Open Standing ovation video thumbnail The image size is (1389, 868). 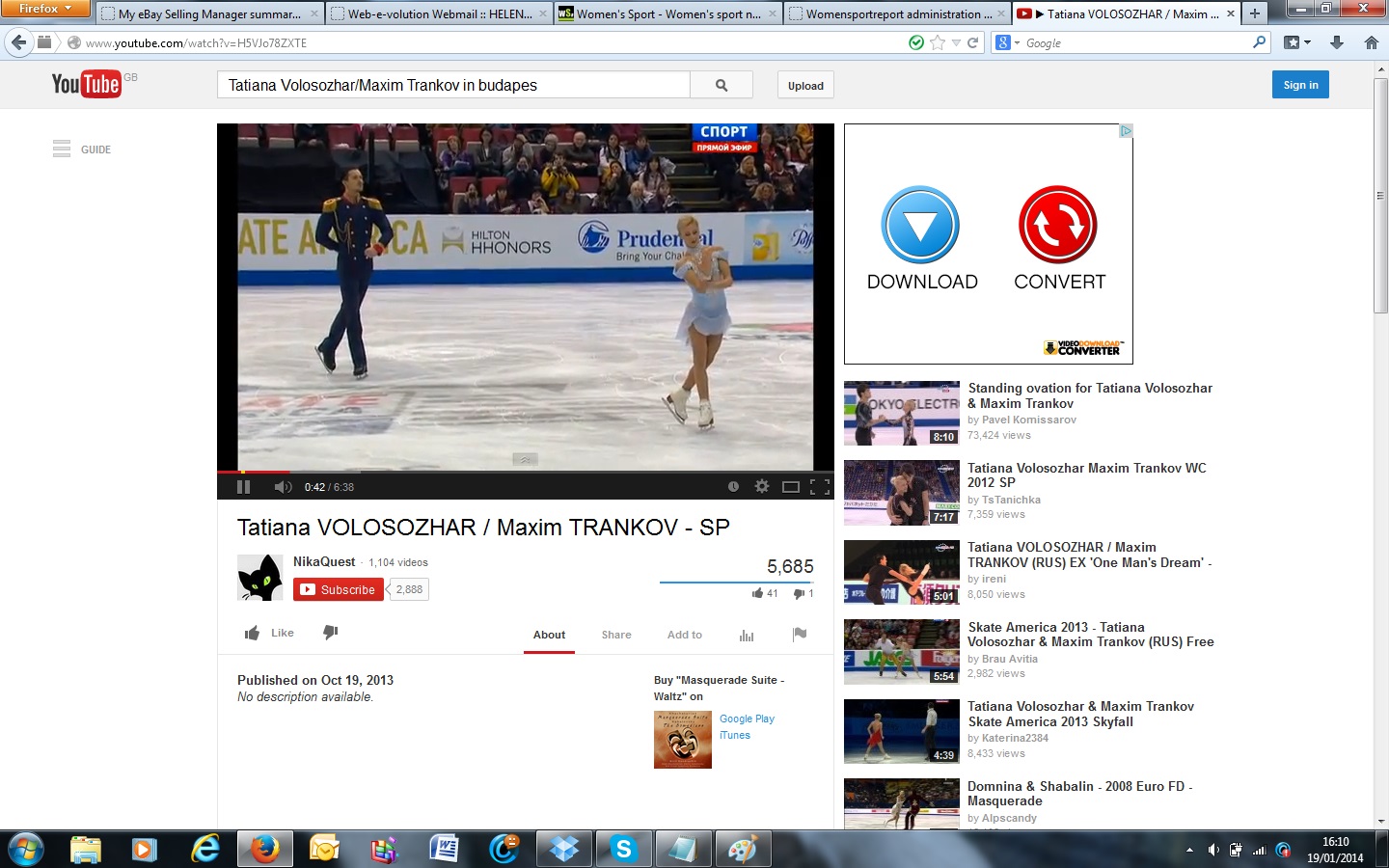coord(902,413)
